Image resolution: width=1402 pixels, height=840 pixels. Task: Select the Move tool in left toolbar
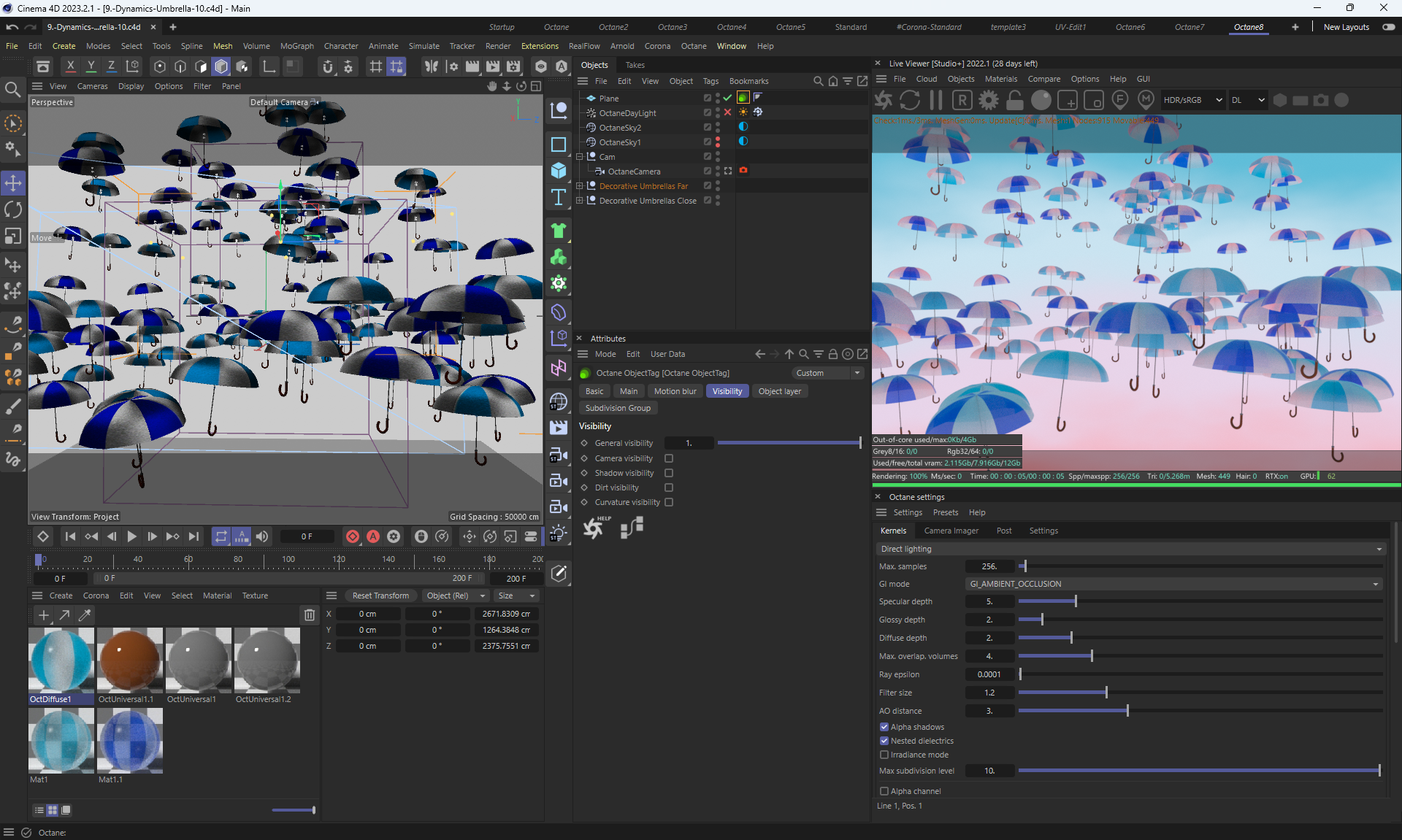(13, 182)
